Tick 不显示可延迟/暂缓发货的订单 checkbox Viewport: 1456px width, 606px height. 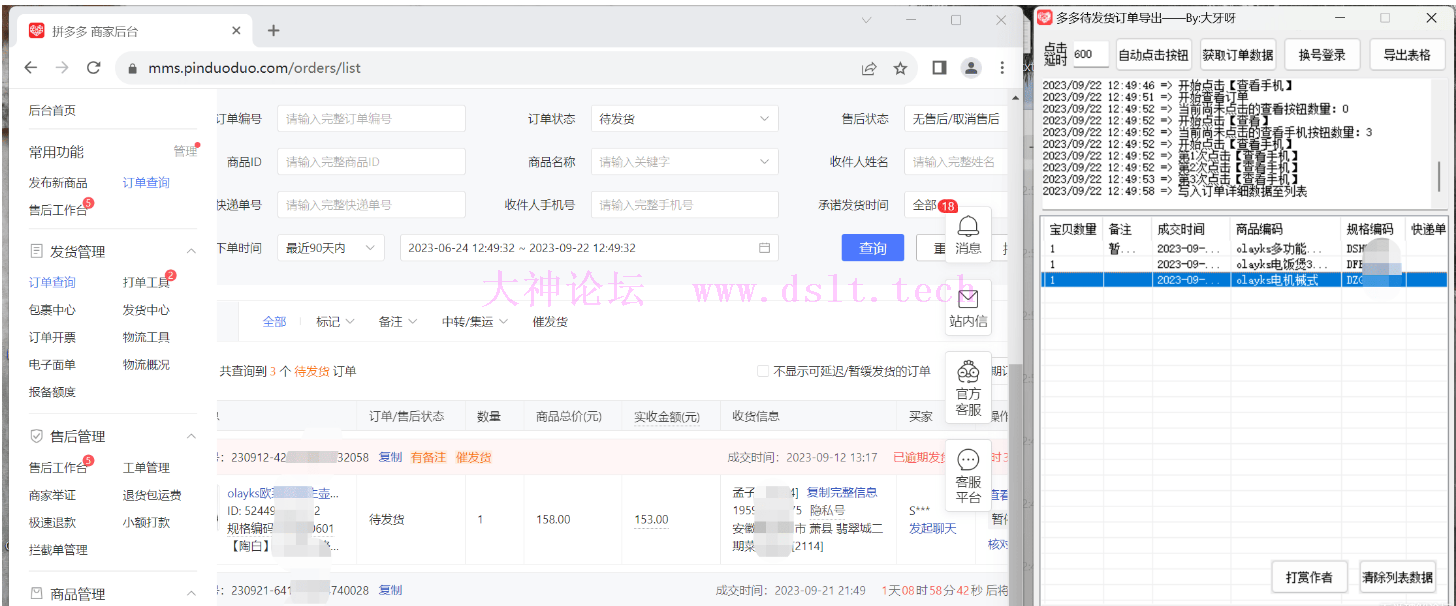[x=763, y=371]
